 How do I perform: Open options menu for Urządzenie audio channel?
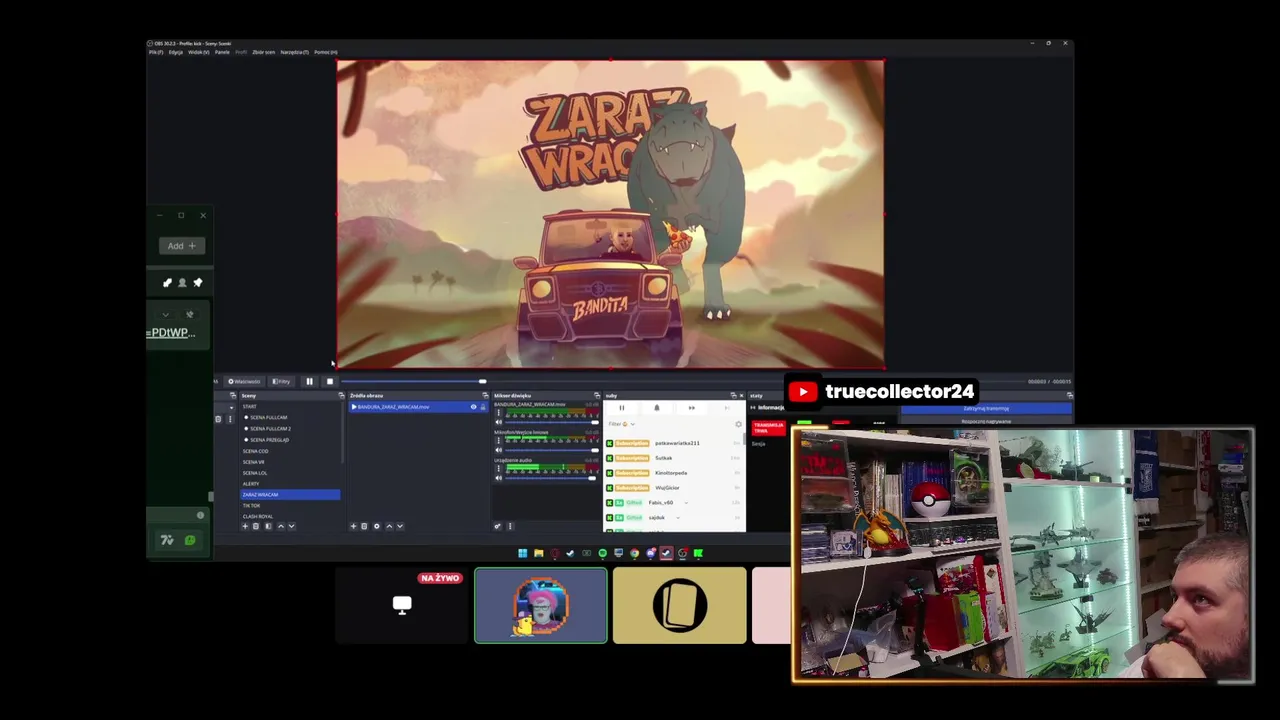pyautogui.click(x=499, y=468)
